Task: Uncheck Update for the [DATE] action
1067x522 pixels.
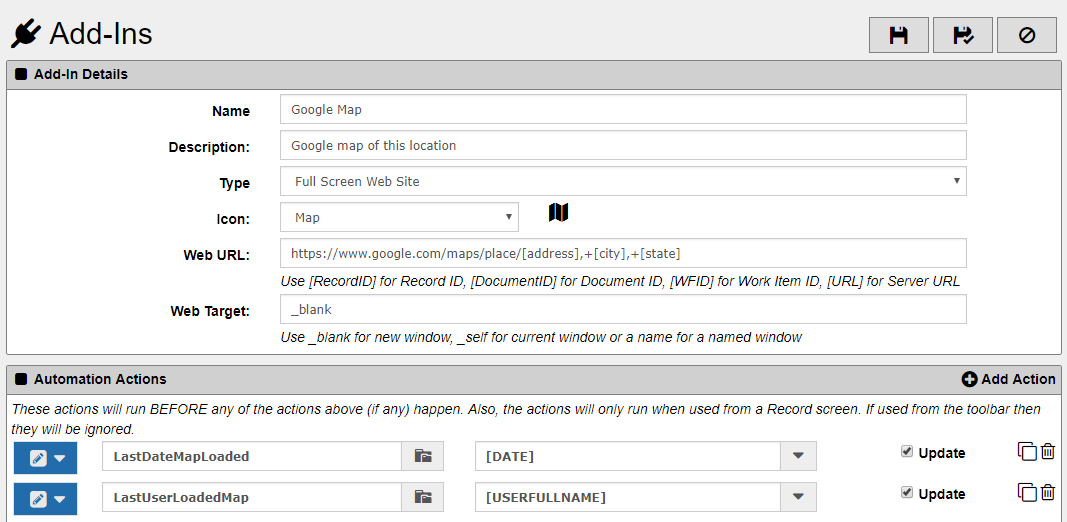Action: [x=906, y=452]
